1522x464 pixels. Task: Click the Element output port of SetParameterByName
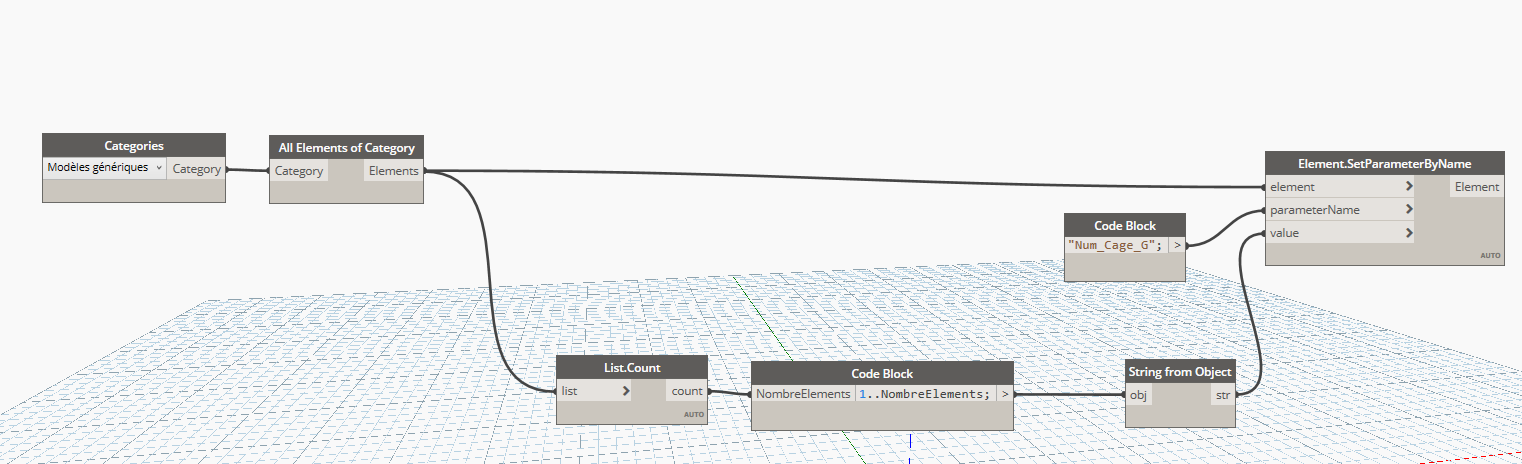click(1476, 187)
